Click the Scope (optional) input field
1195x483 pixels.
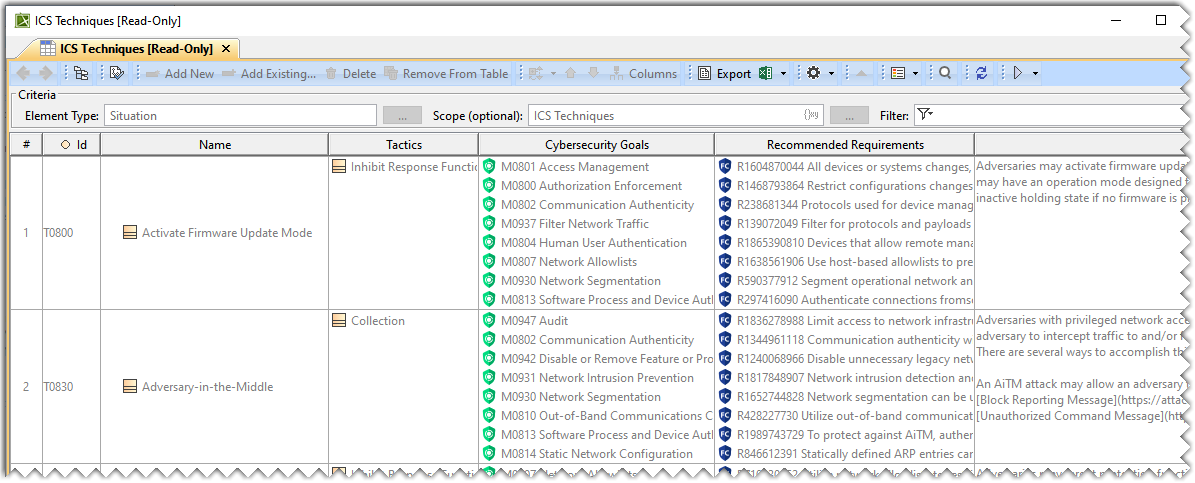[665, 115]
